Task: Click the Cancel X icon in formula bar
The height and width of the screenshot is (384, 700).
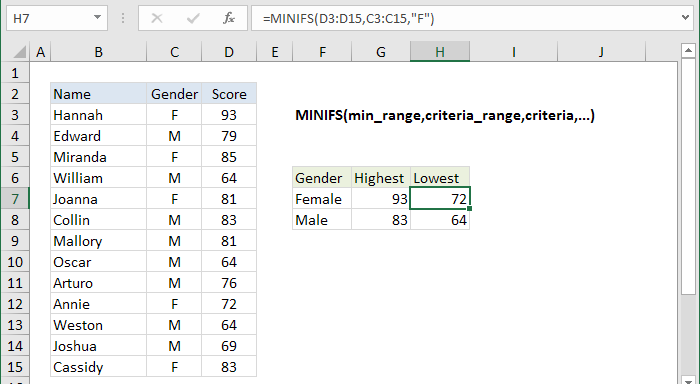Action: point(157,18)
